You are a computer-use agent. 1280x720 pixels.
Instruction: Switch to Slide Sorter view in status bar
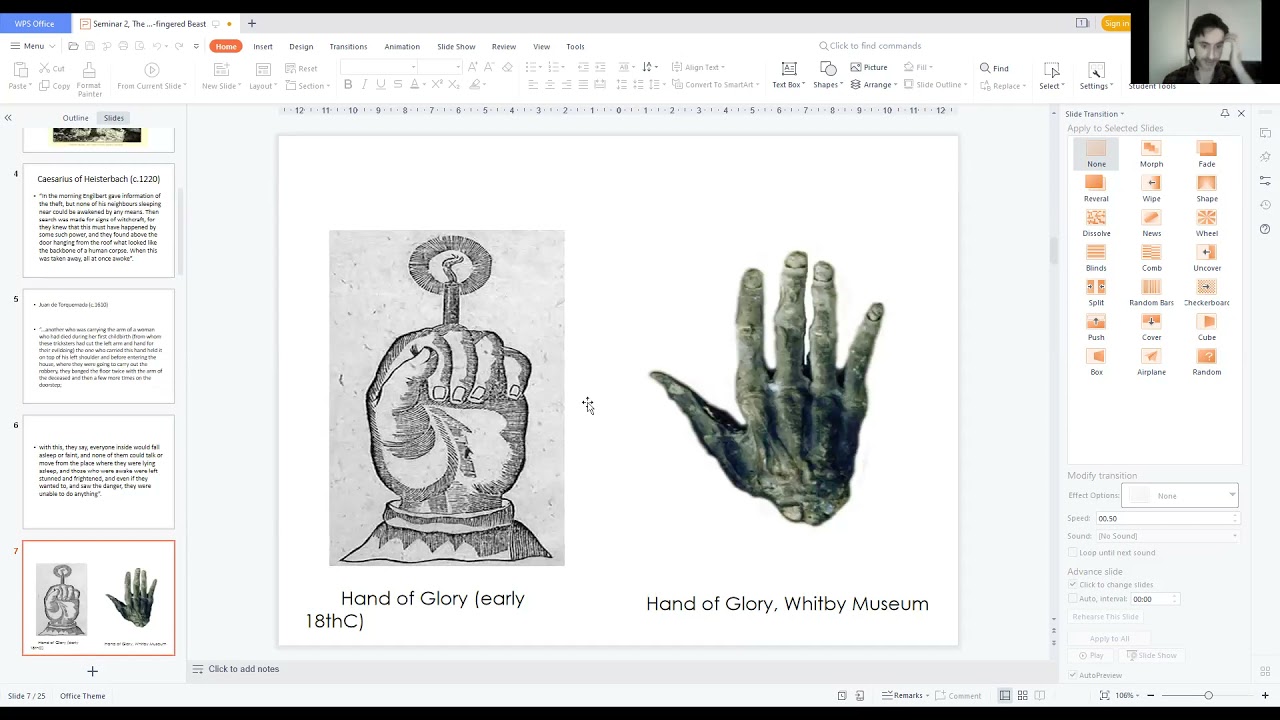1023,695
